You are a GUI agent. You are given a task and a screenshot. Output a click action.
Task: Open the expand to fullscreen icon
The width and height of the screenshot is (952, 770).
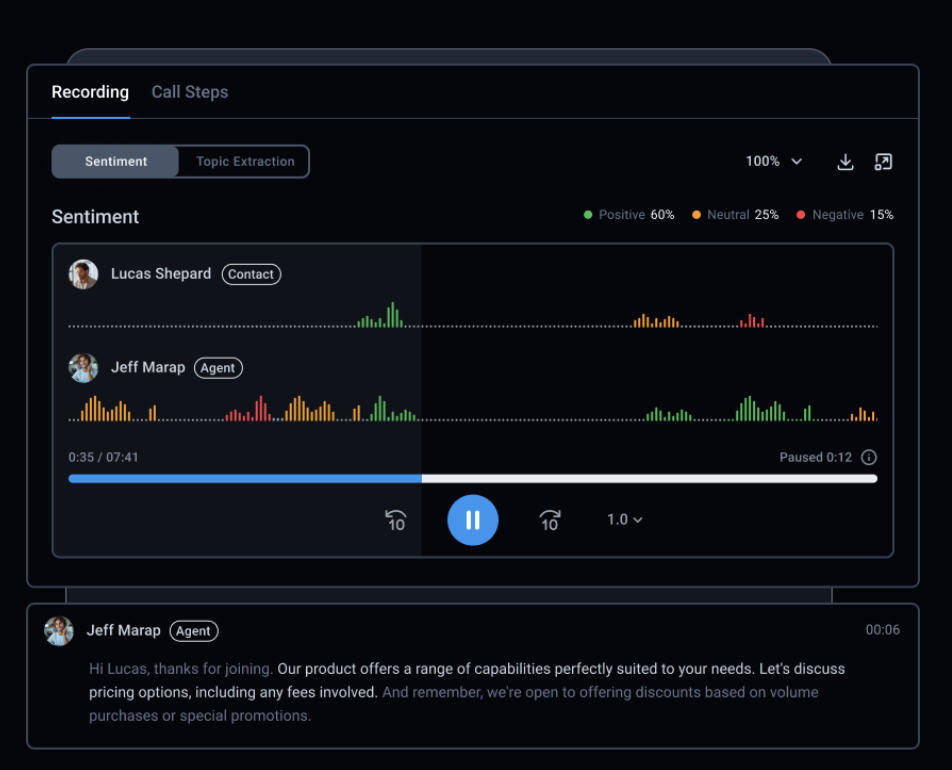[883, 162]
